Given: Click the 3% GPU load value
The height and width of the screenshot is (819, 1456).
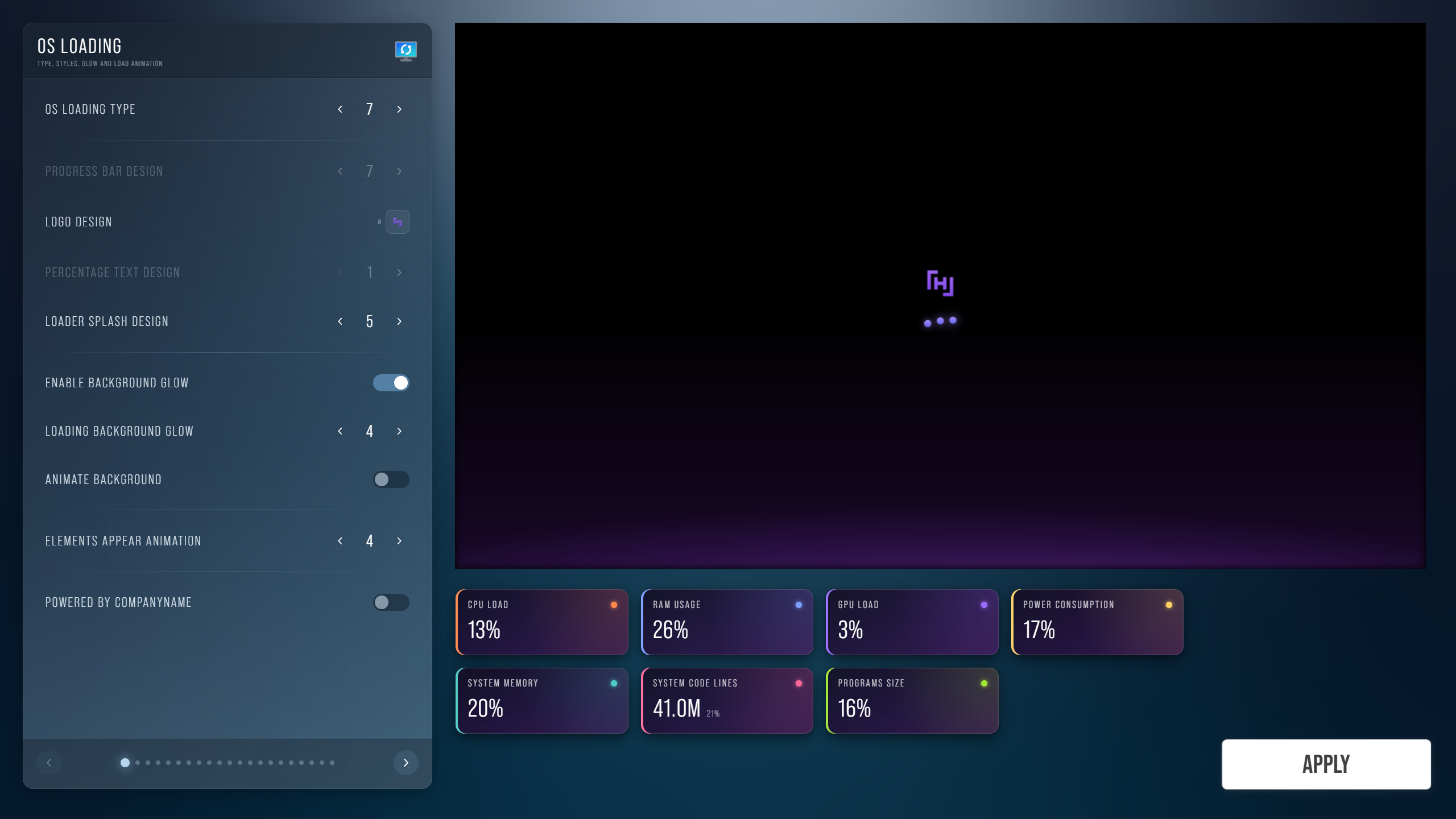Looking at the screenshot, I should click(x=851, y=630).
